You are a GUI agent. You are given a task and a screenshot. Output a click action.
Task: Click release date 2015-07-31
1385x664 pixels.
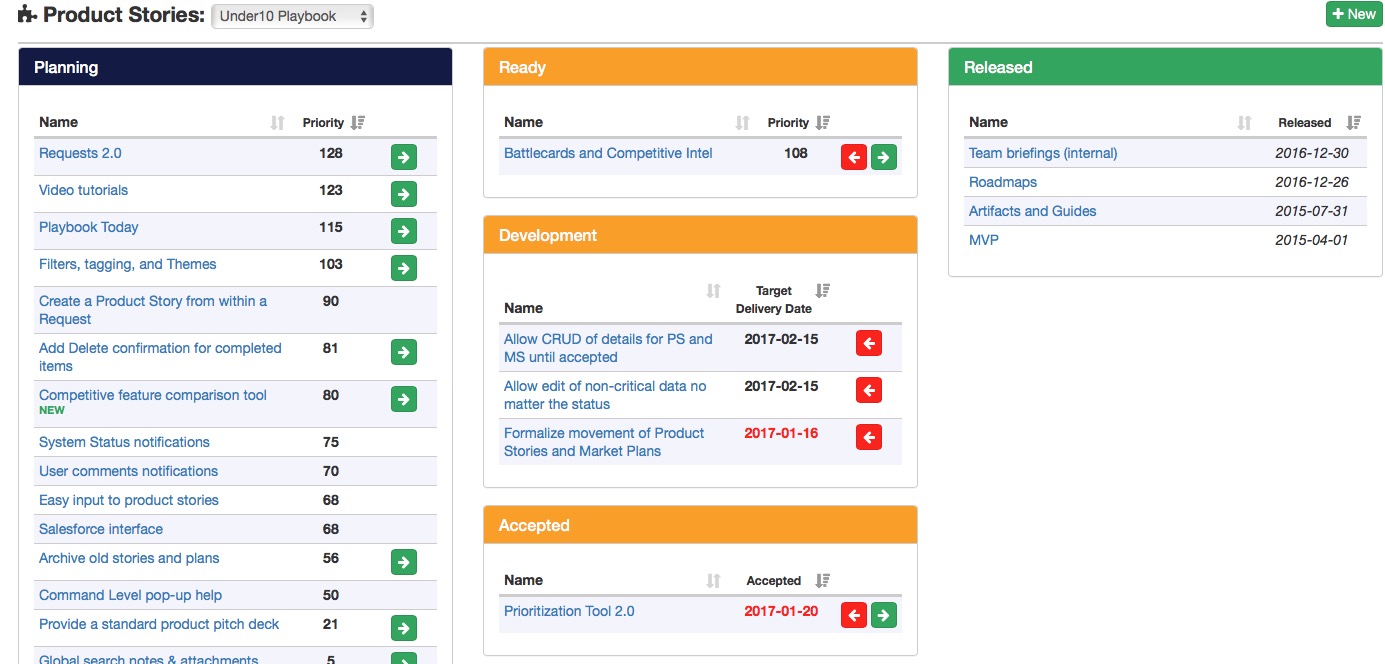point(1312,211)
